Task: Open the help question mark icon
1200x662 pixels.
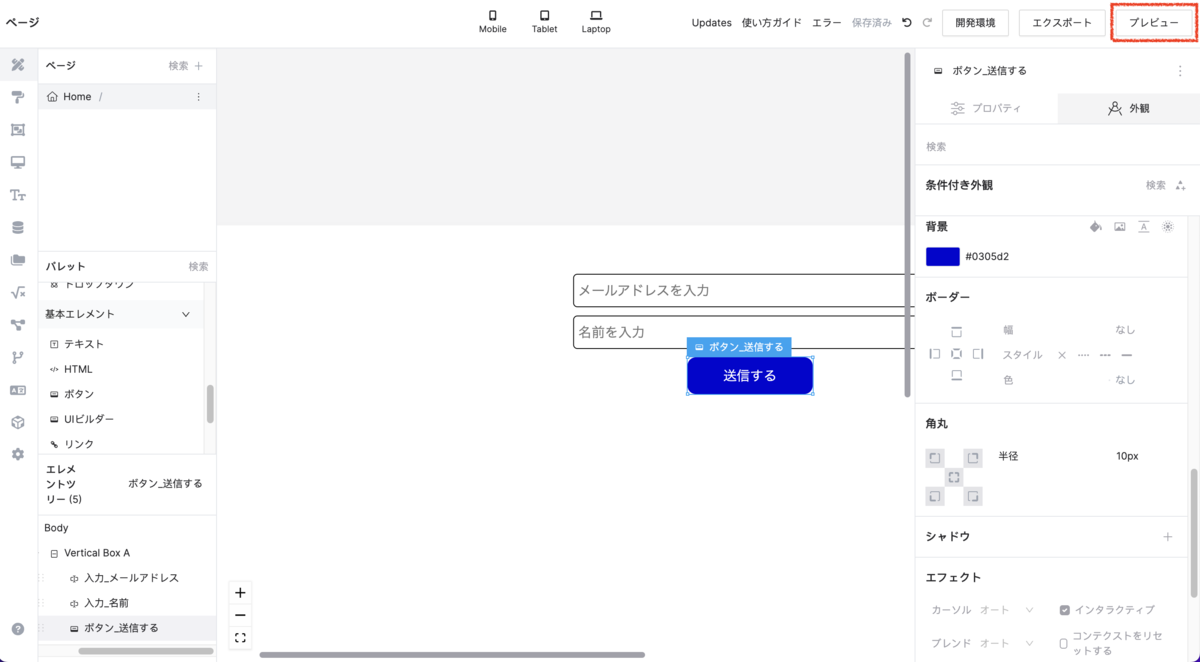Action: coord(18,629)
